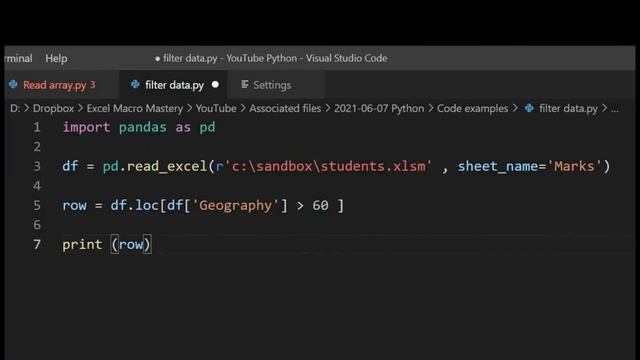Click 'df.loc' on line 5
Screen dimensions: 640x360
coord(134,205)
